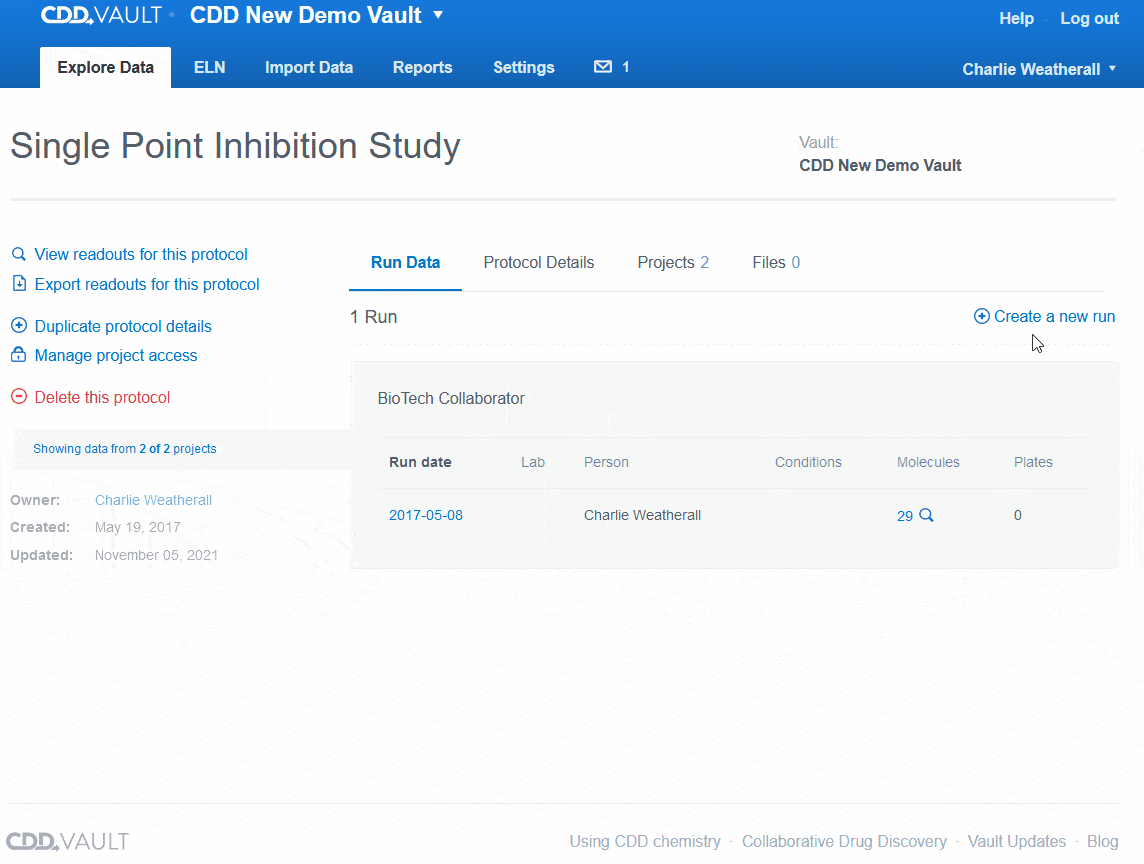This screenshot has width=1144, height=864.
Task: Click Delete this protocol link
Action: [x=102, y=397]
